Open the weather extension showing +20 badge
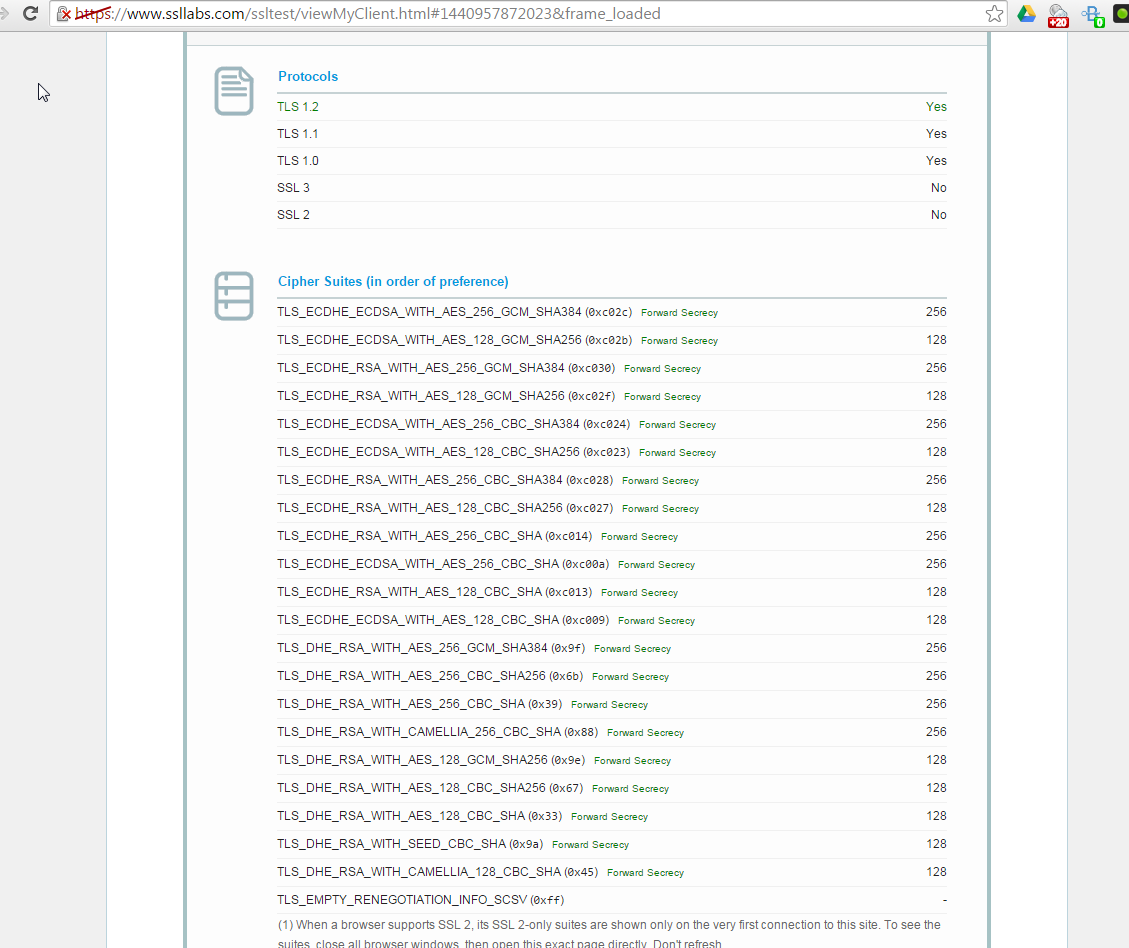 pyautogui.click(x=1058, y=15)
